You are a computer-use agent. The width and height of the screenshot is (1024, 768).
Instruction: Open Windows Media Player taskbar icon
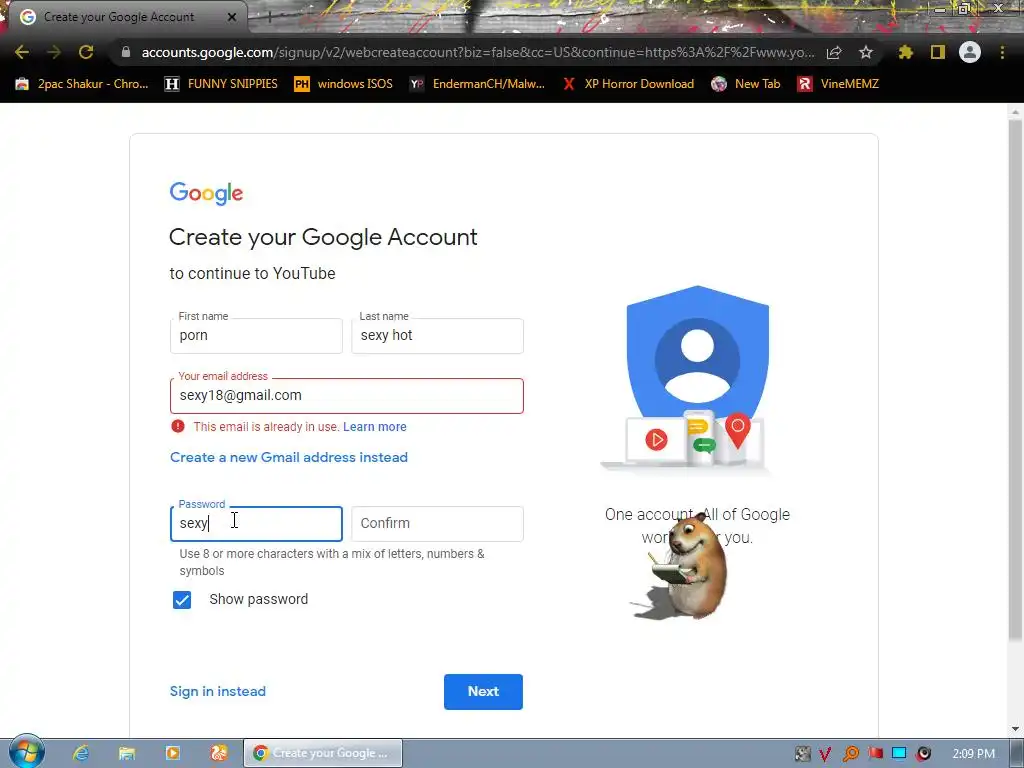coord(173,753)
